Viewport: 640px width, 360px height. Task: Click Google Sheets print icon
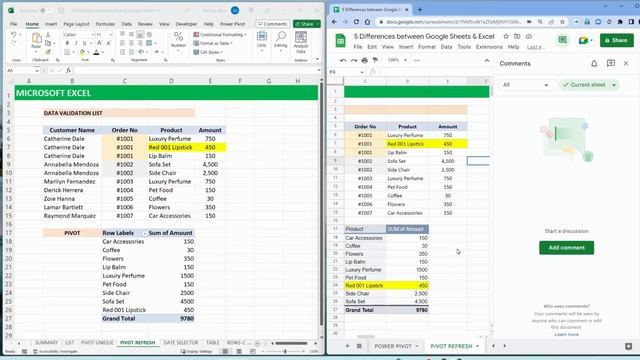(x=364, y=60)
